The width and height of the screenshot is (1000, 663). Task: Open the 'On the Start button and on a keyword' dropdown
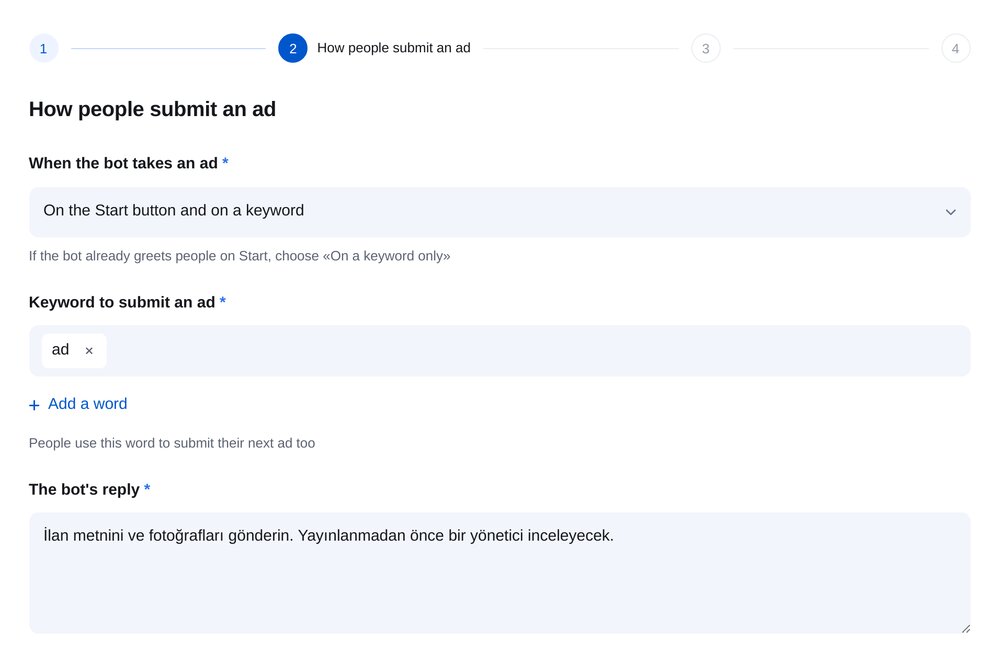click(x=499, y=212)
